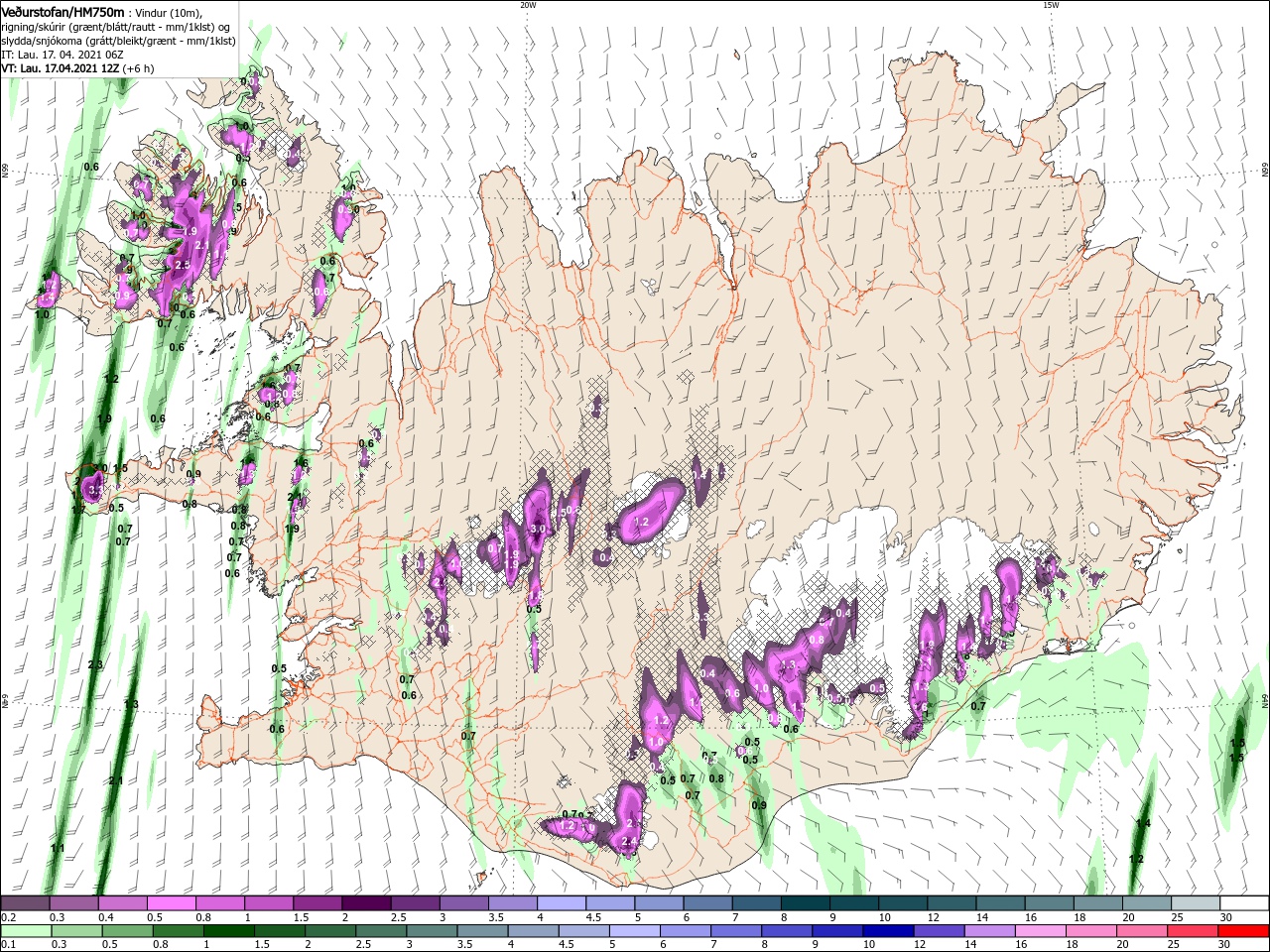This screenshot has width=1270, height=952.
Task: Click the 2.5 value in the Westfjords precipitation area
Action: coord(182,266)
